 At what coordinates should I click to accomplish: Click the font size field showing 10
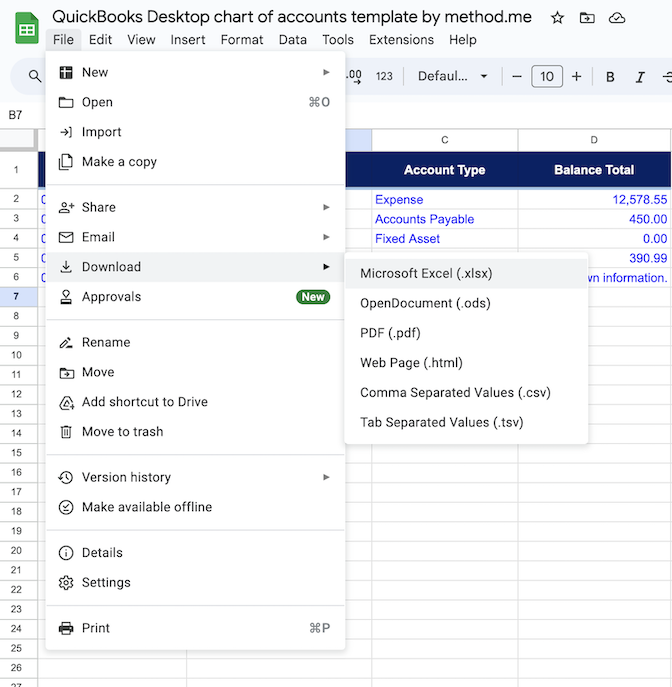pyautogui.click(x=547, y=77)
